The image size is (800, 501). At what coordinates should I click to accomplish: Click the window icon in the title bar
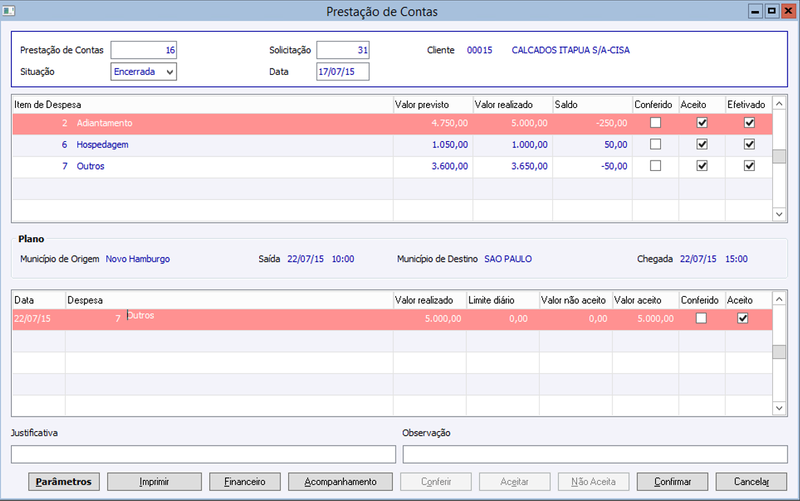9,10
